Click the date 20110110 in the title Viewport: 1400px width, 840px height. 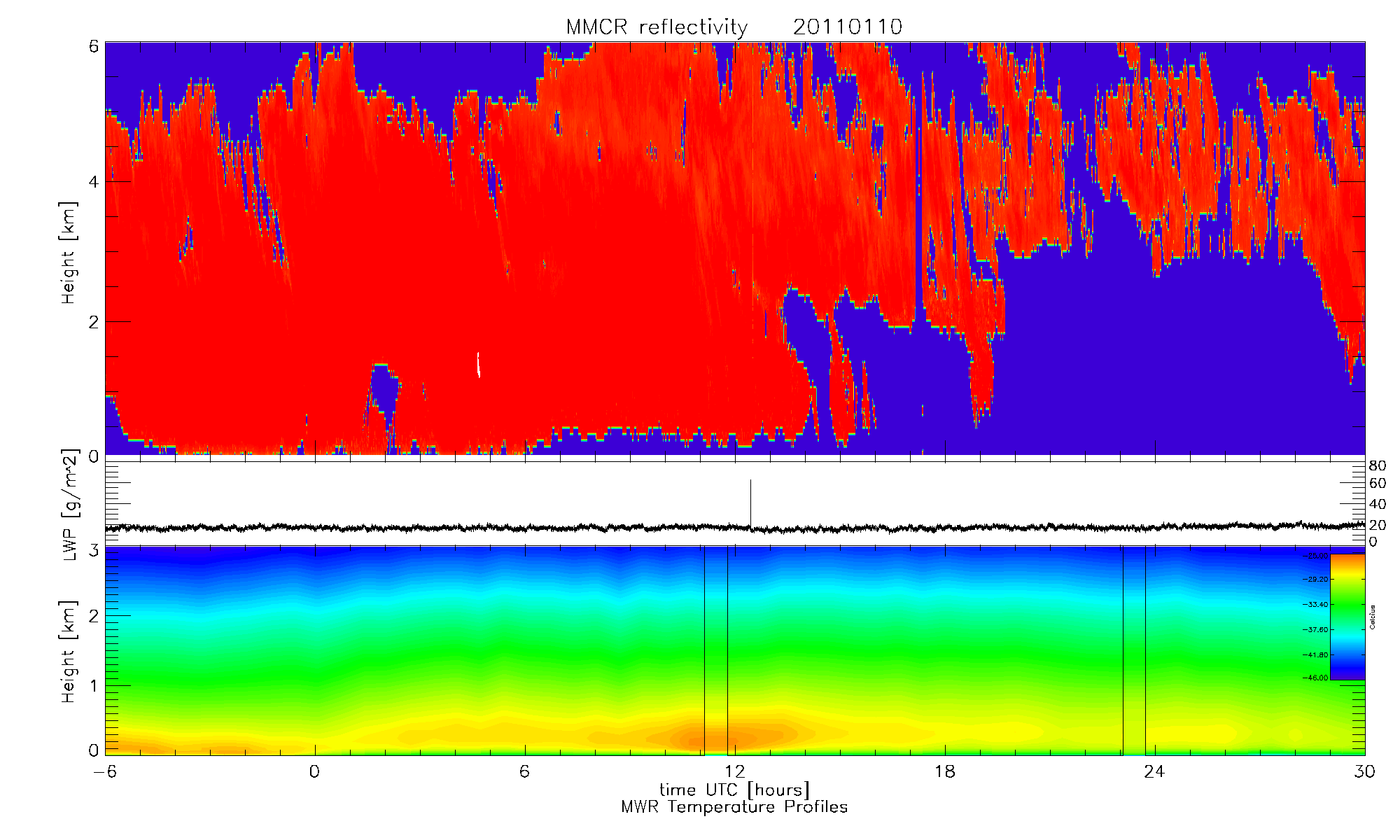tap(847, 27)
